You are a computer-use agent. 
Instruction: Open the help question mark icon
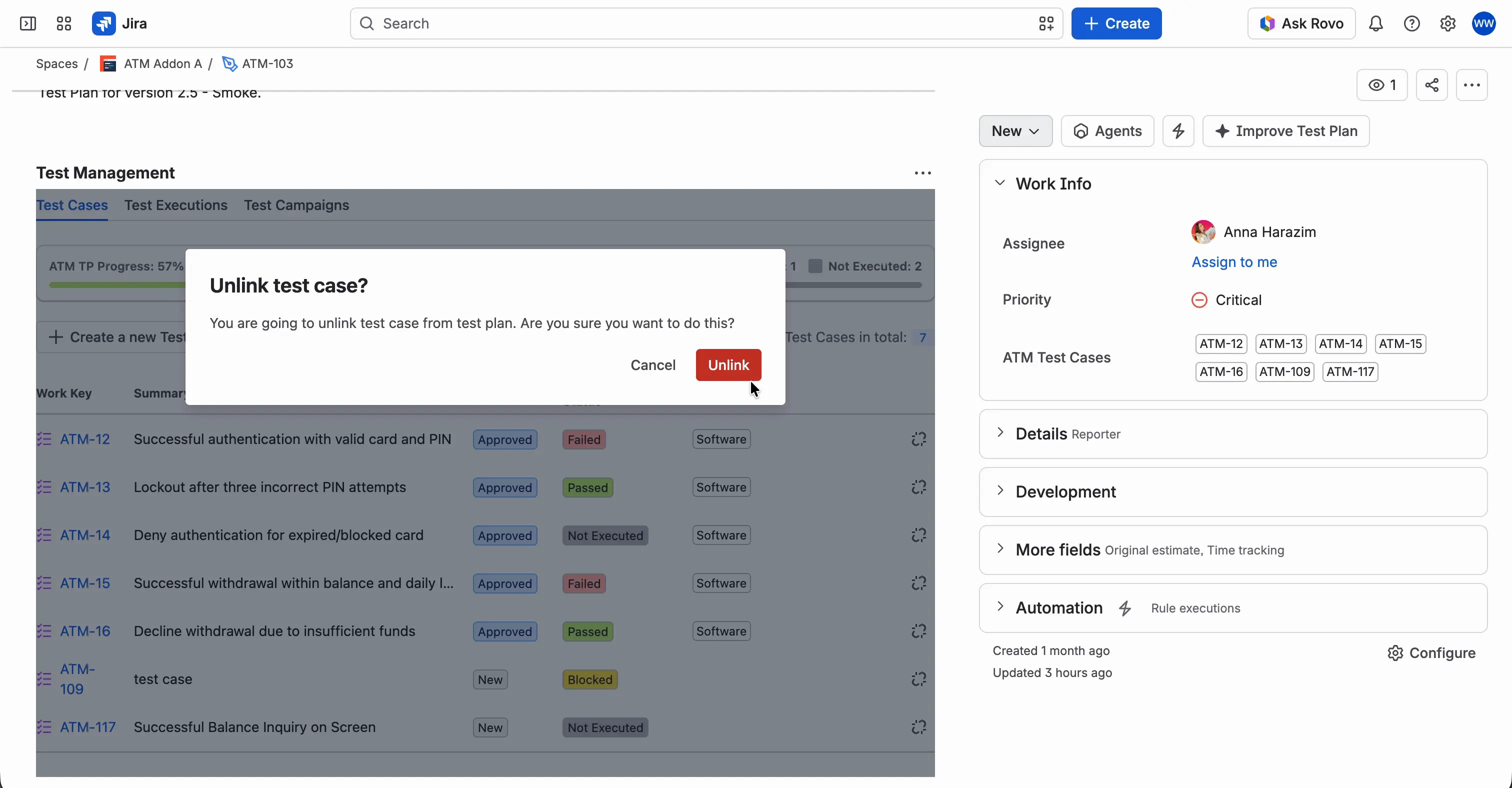pyautogui.click(x=1411, y=23)
